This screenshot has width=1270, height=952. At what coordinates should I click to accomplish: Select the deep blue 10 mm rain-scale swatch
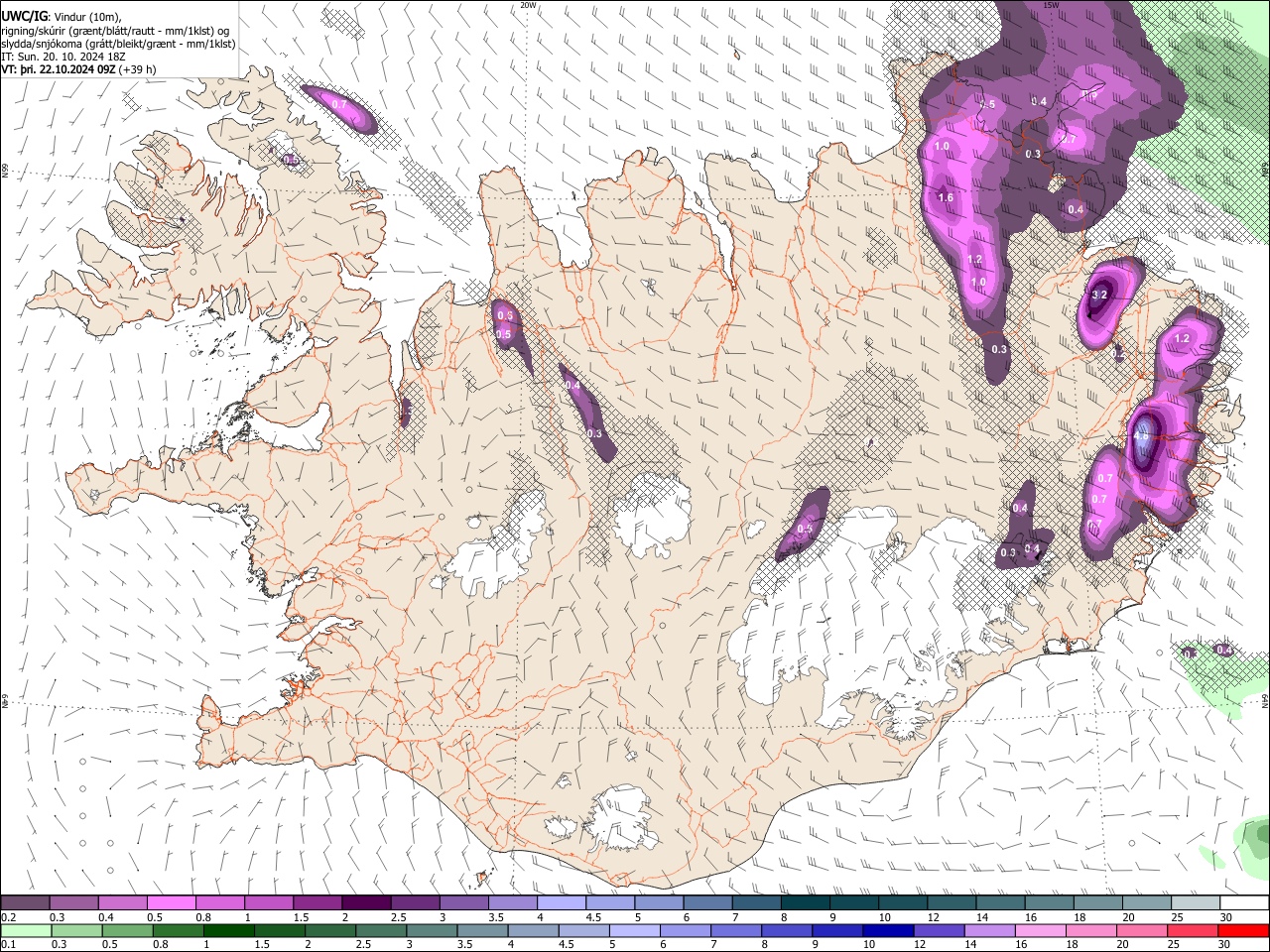click(x=888, y=931)
